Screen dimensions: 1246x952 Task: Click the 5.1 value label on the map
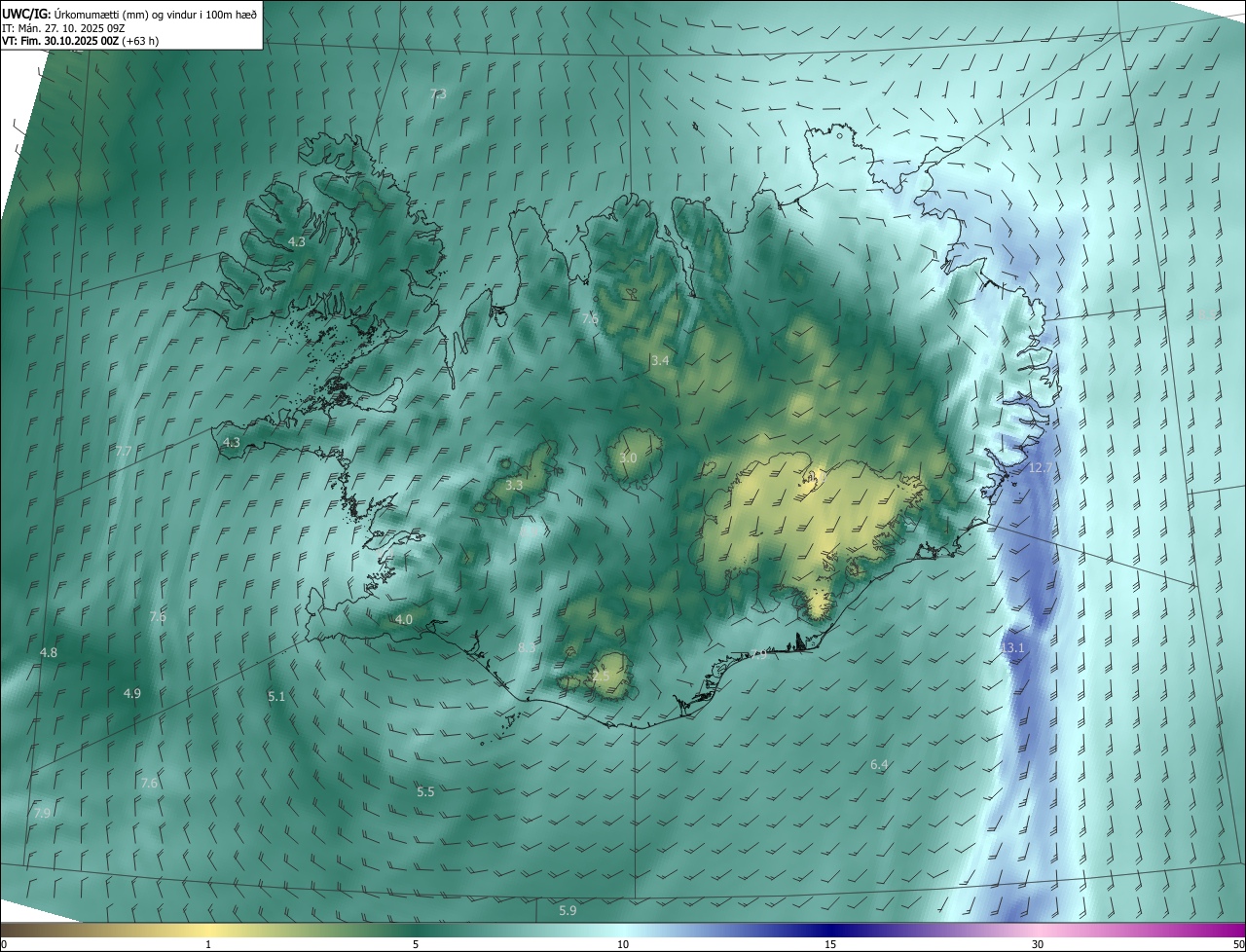(x=276, y=697)
